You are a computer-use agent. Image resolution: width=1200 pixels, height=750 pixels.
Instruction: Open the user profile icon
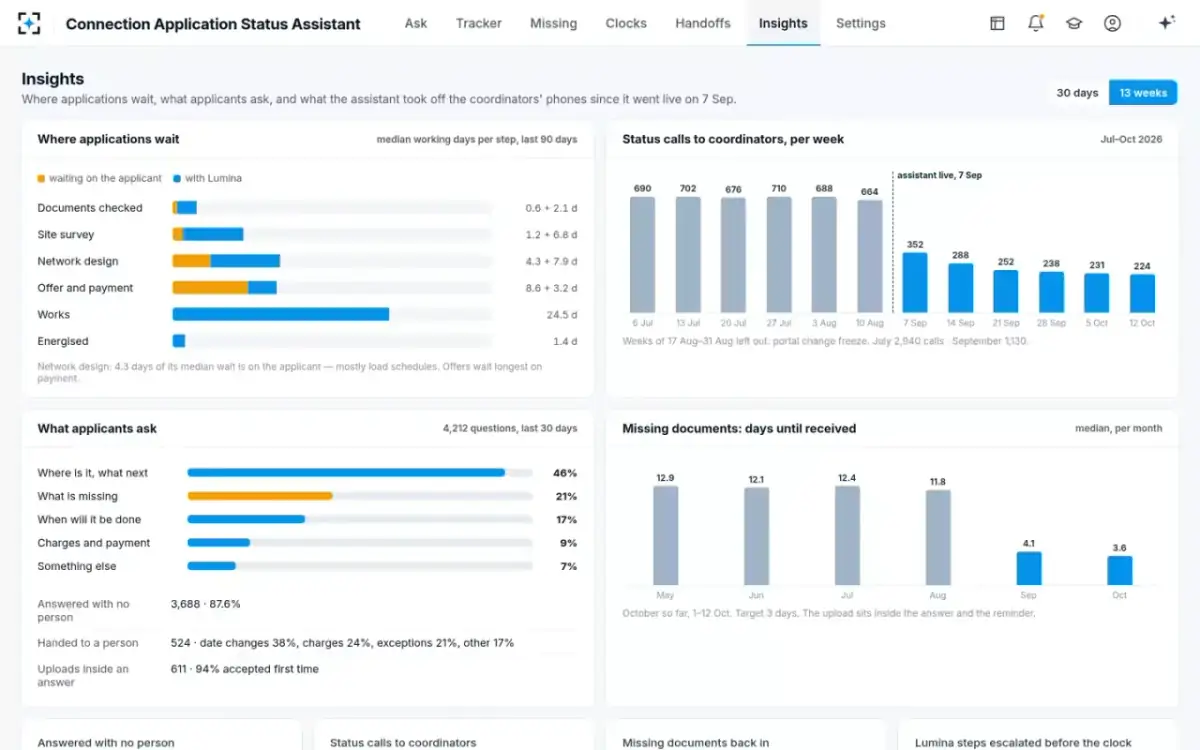pyautogui.click(x=1112, y=23)
